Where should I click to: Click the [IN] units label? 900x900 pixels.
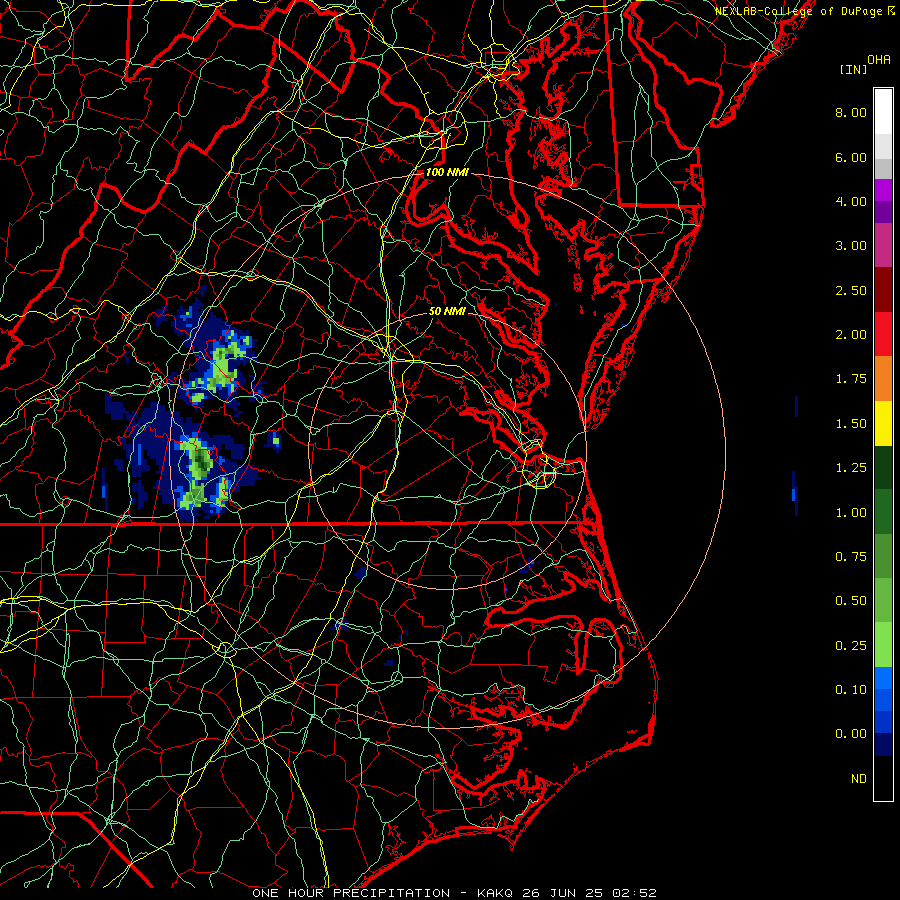pos(853,69)
